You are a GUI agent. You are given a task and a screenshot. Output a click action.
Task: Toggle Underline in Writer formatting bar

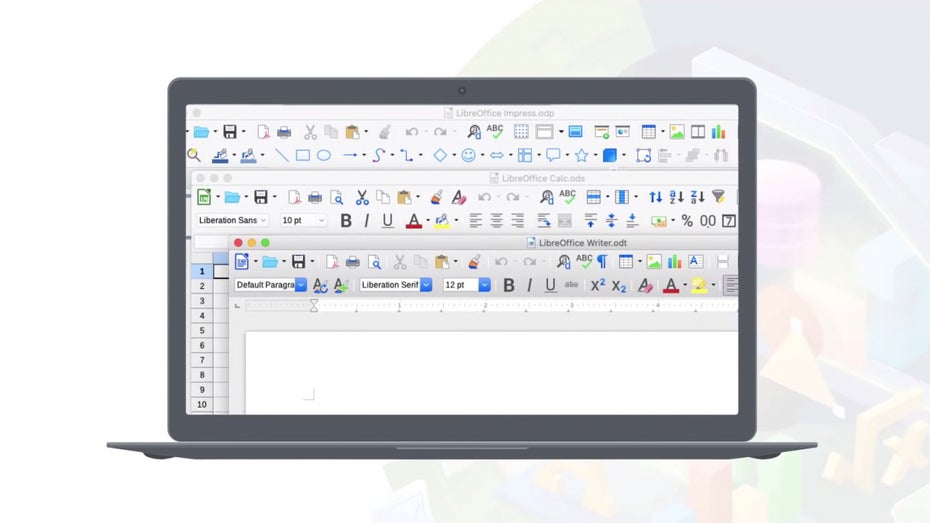click(550, 285)
